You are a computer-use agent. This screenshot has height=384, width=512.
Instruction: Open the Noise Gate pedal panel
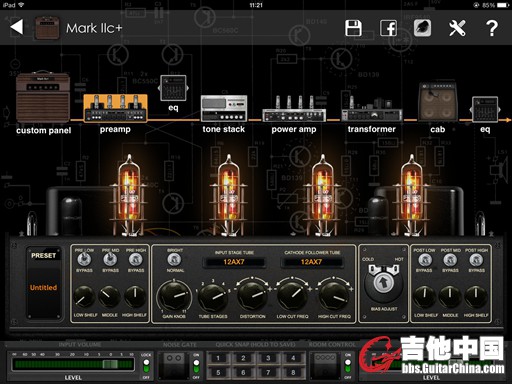[x=174, y=365]
